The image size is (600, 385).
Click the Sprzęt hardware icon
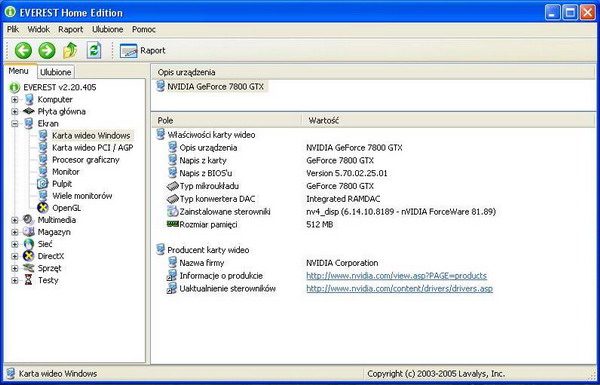(x=29, y=268)
